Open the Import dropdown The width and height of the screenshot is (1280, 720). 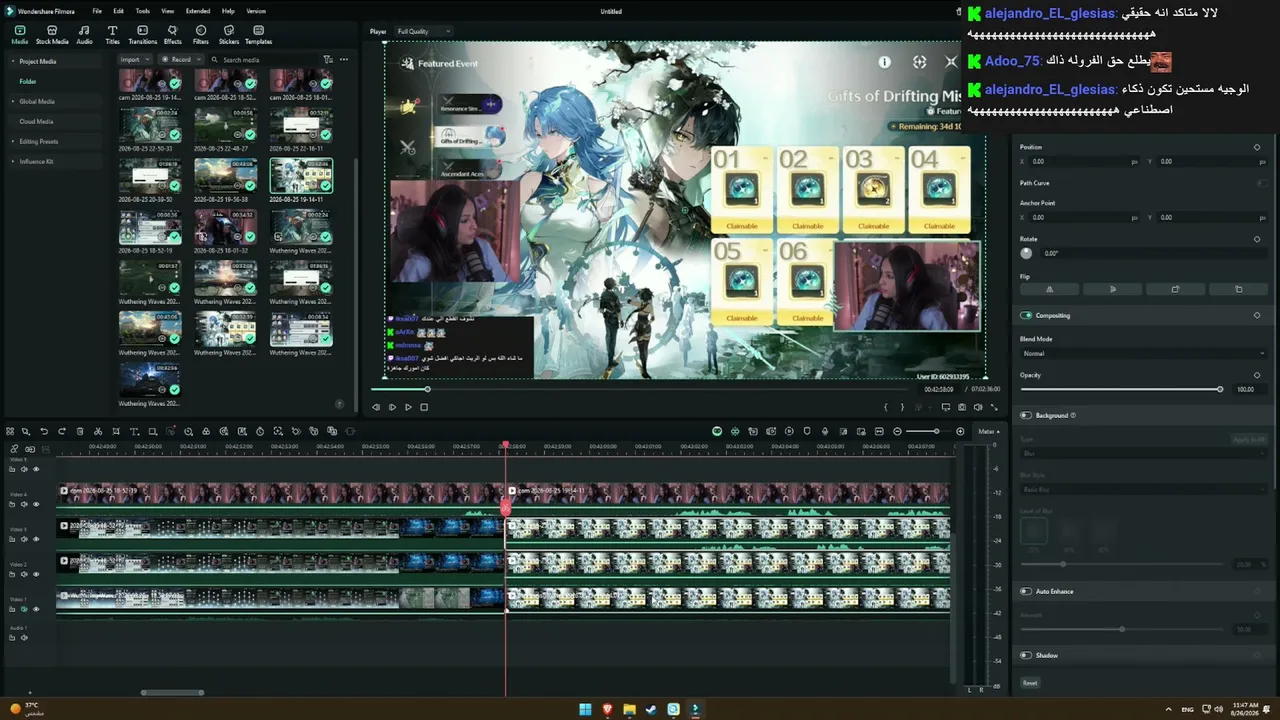coord(133,59)
